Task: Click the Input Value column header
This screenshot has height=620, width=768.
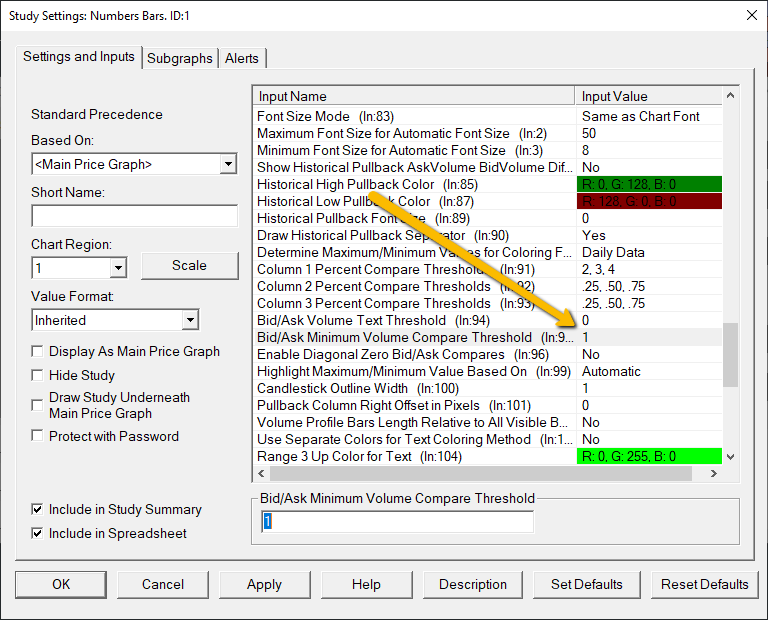Action: point(649,96)
